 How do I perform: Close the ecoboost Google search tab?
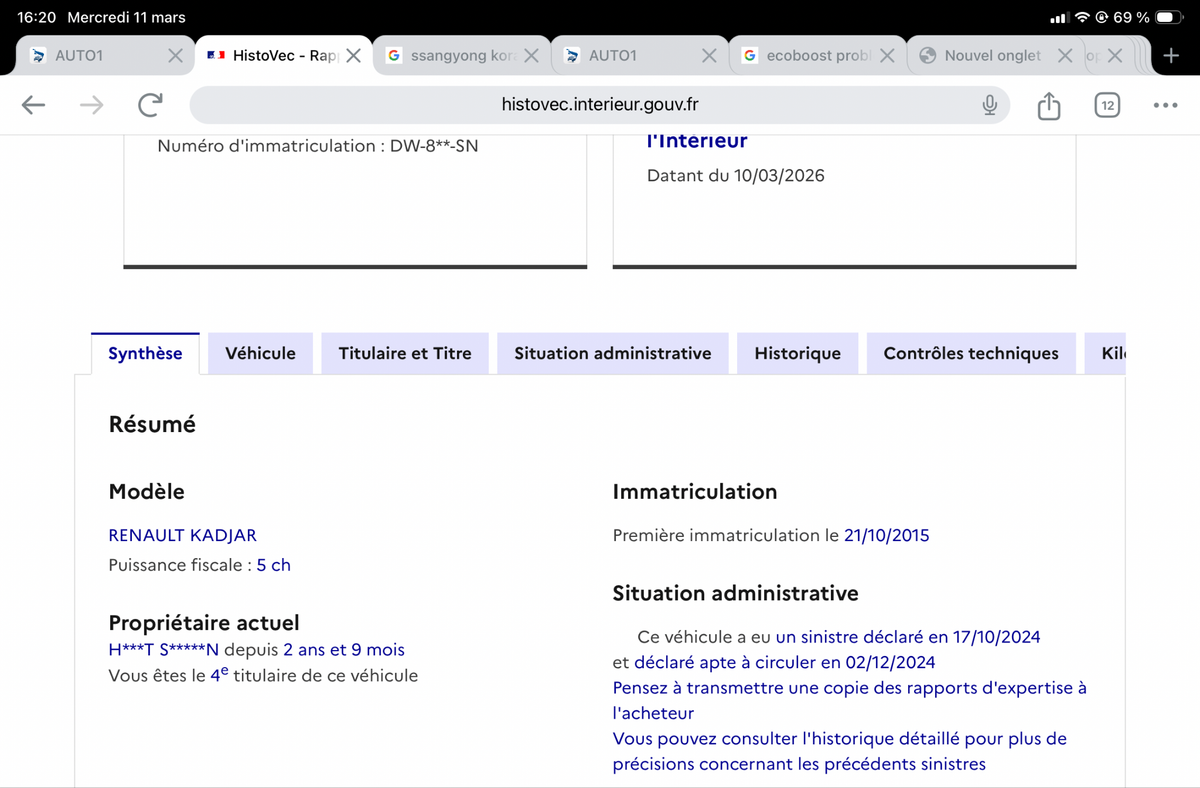[x=887, y=56]
